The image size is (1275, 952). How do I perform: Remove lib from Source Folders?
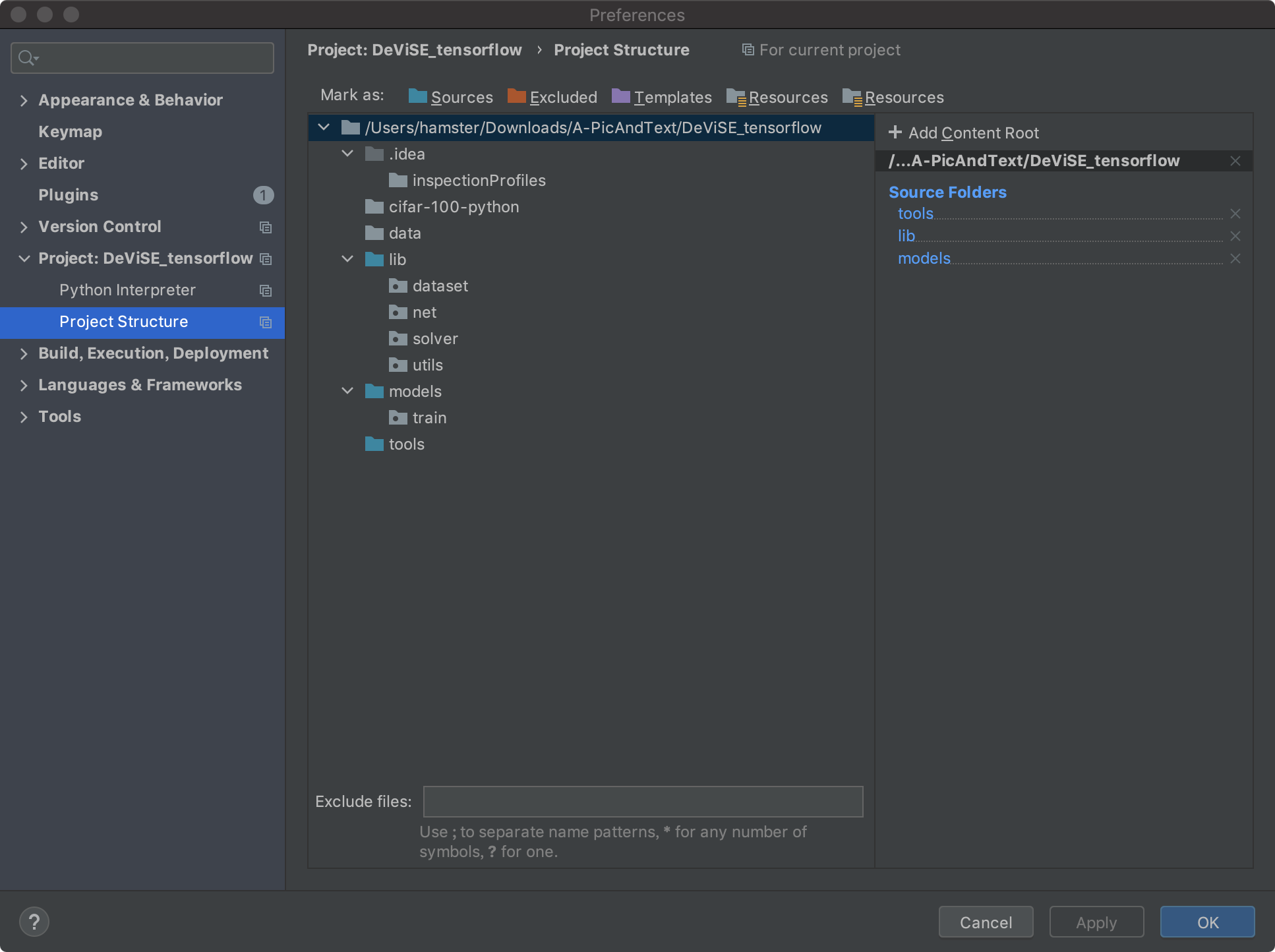(1236, 235)
